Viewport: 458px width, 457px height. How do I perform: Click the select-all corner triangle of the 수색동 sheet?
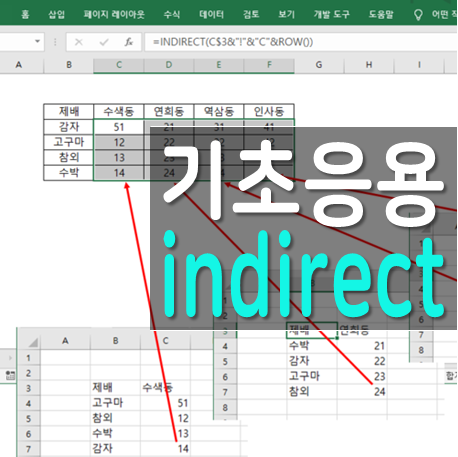tap(32, 342)
